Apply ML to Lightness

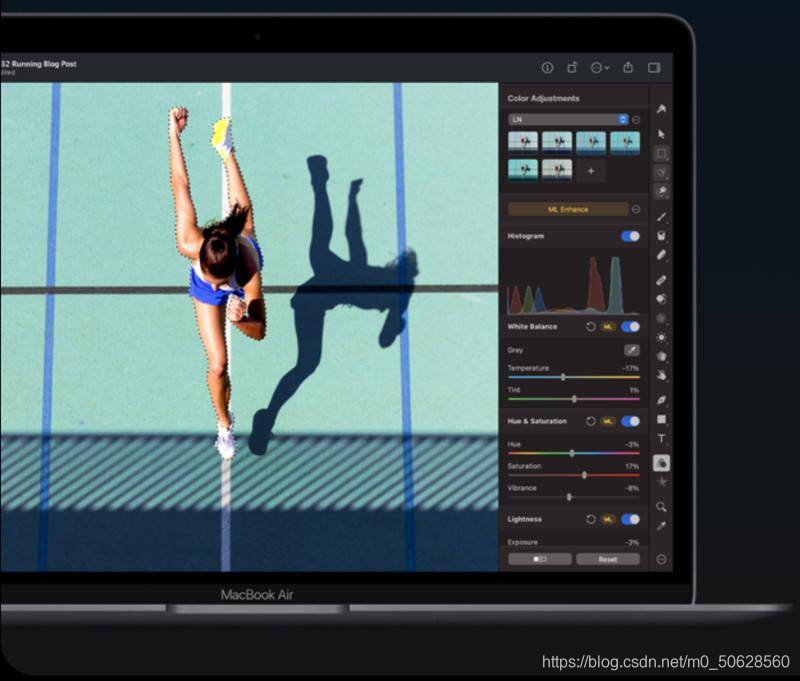coord(608,519)
